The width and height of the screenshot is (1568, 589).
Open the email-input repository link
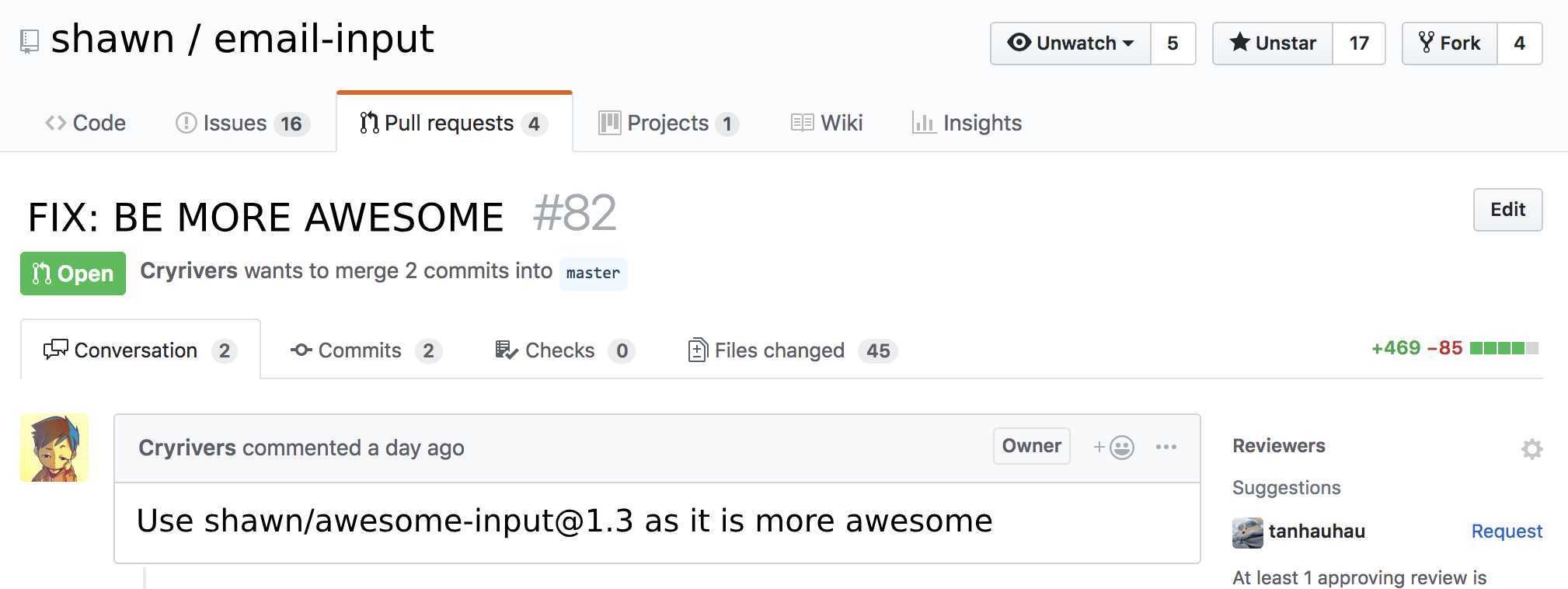(x=324, y=39)
